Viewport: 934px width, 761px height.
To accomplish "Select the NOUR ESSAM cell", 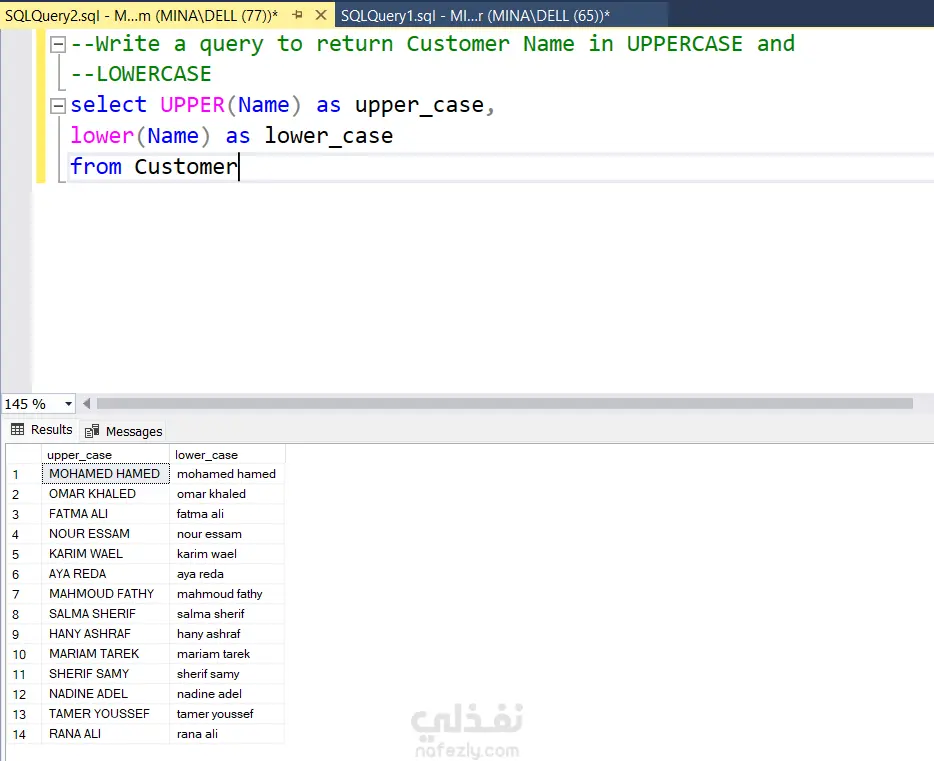I will pos(105,534).
